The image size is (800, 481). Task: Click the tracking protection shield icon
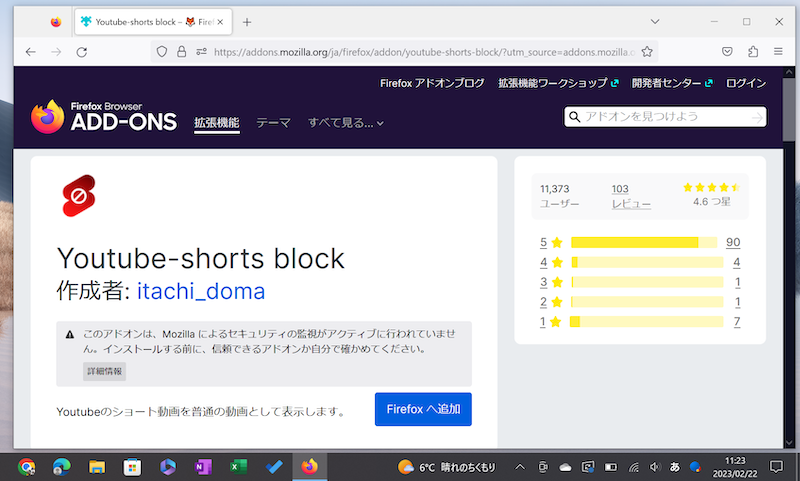click(x=161, y=52)
